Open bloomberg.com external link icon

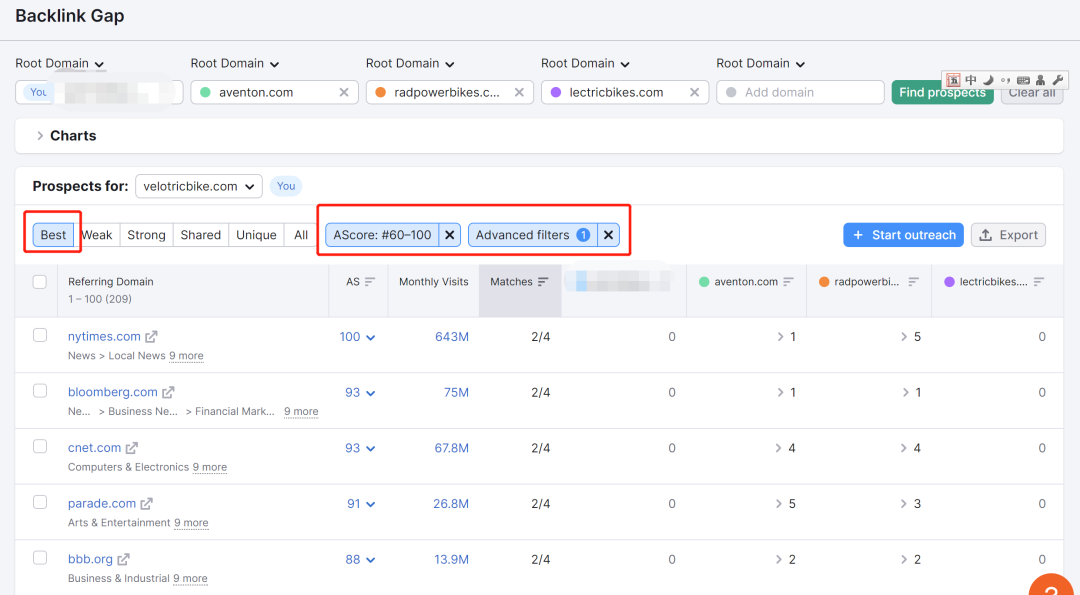168,393
